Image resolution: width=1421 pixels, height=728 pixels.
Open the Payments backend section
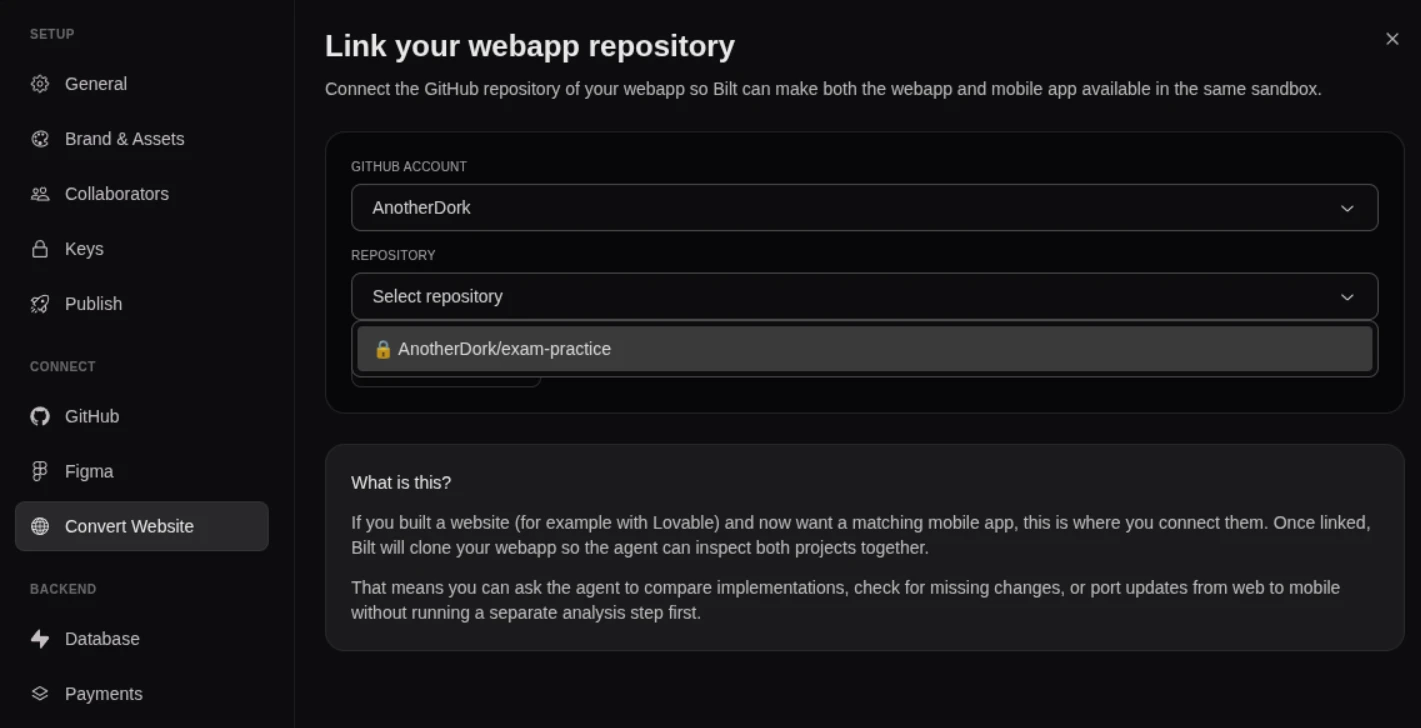(x=142, y=694)
